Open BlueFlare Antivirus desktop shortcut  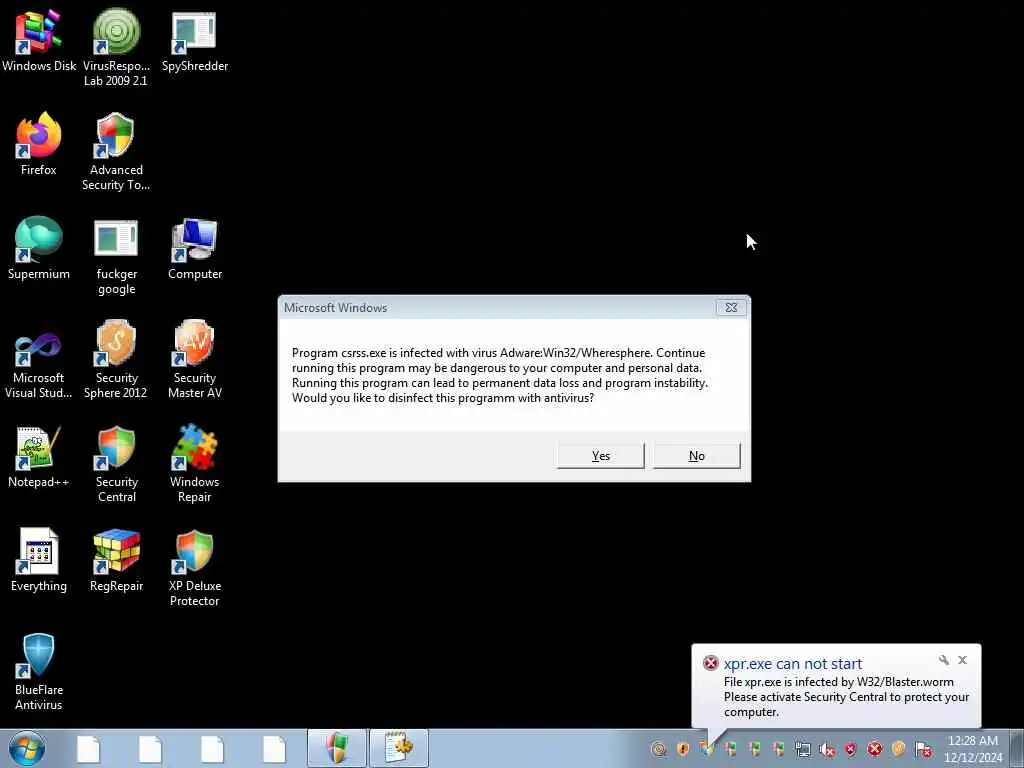[x=39, y=671]
